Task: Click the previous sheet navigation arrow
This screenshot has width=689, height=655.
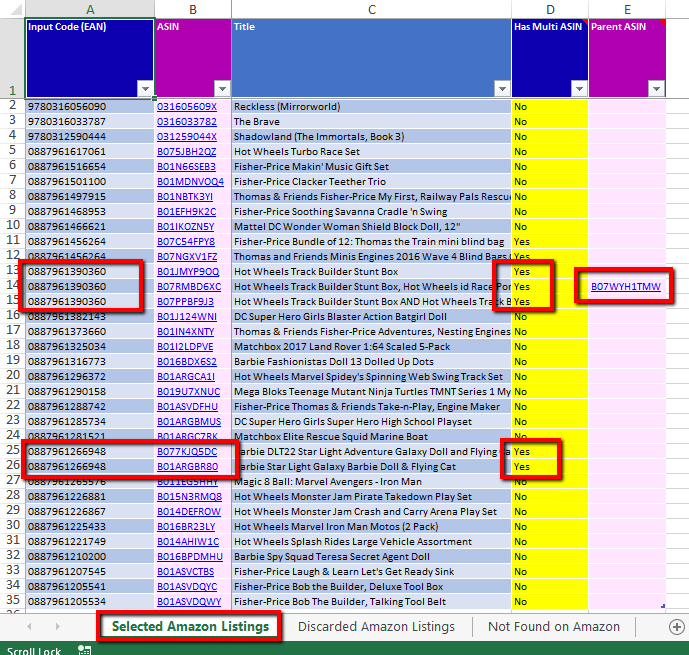Action: point(29,627)
